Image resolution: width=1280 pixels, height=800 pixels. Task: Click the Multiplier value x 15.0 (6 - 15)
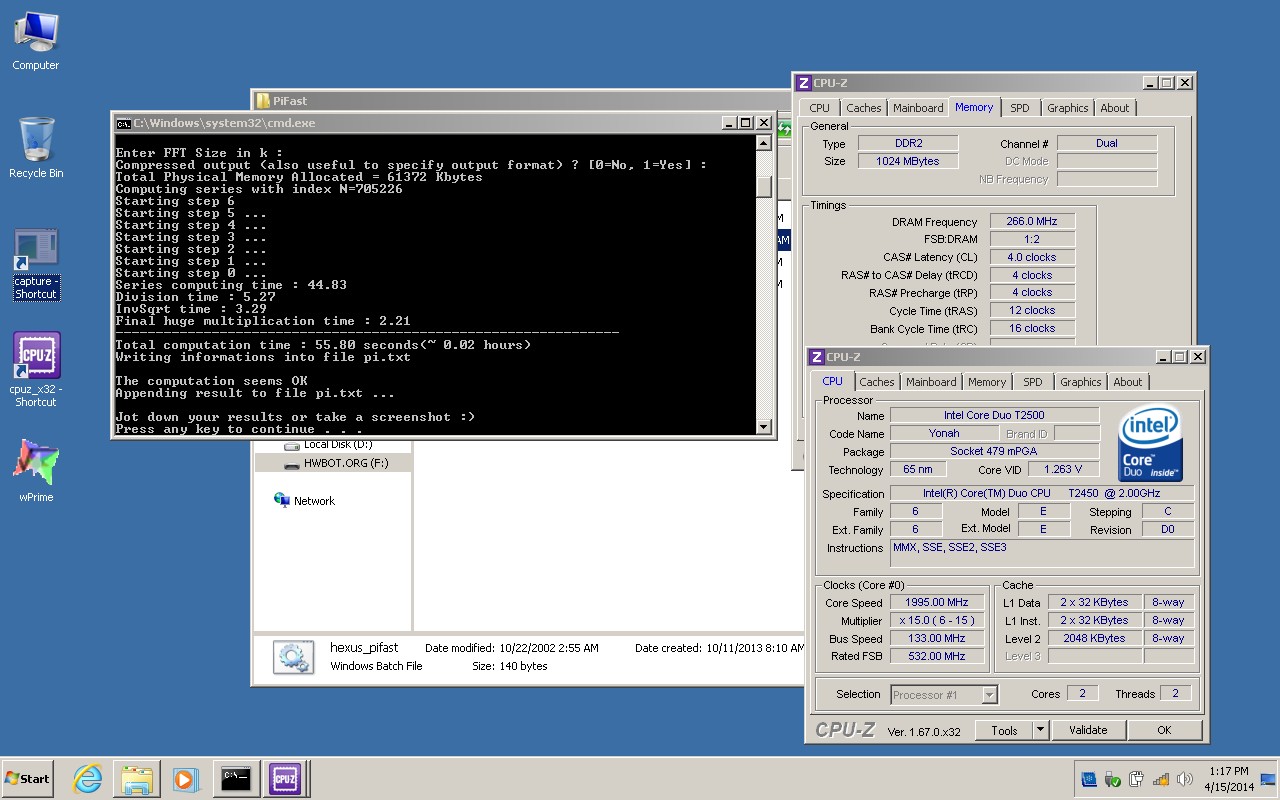coord(938,621)
